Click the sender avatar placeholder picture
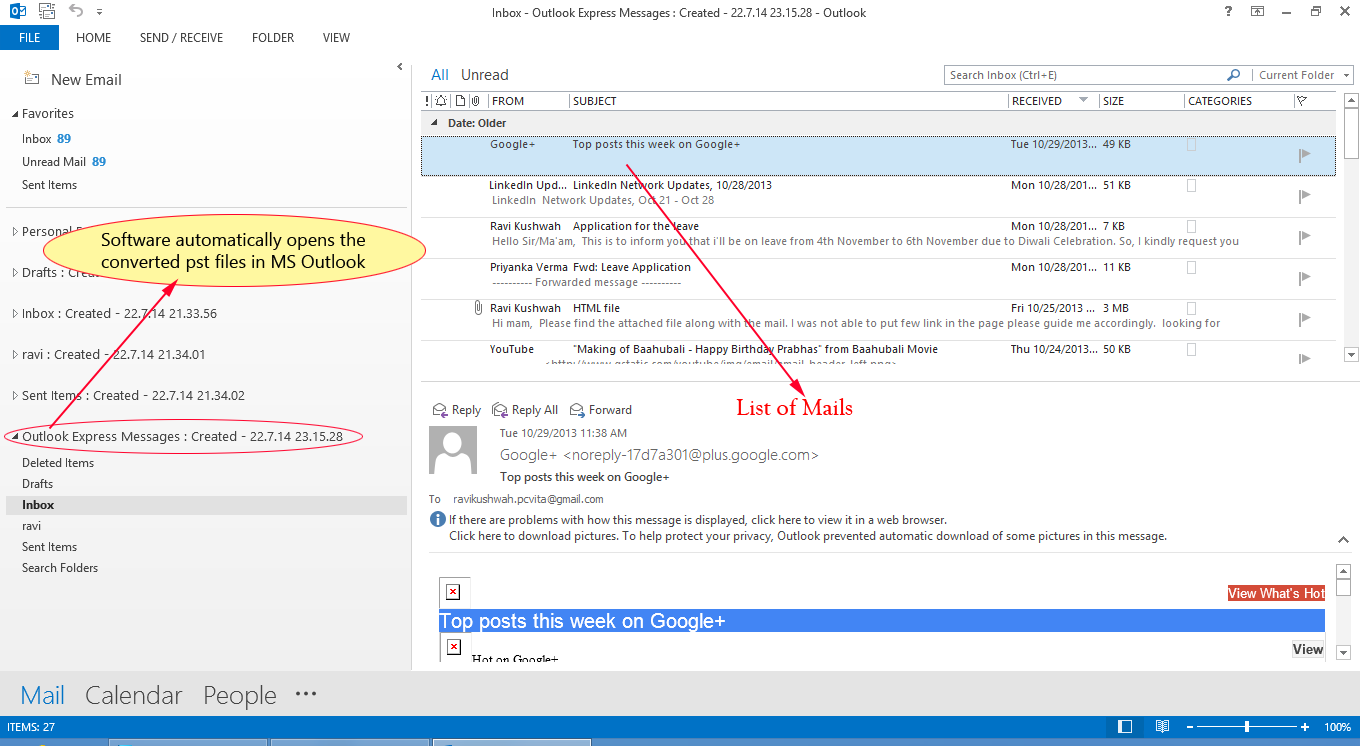The width and height of the screenshot is (1360, 746). (453, 450)
